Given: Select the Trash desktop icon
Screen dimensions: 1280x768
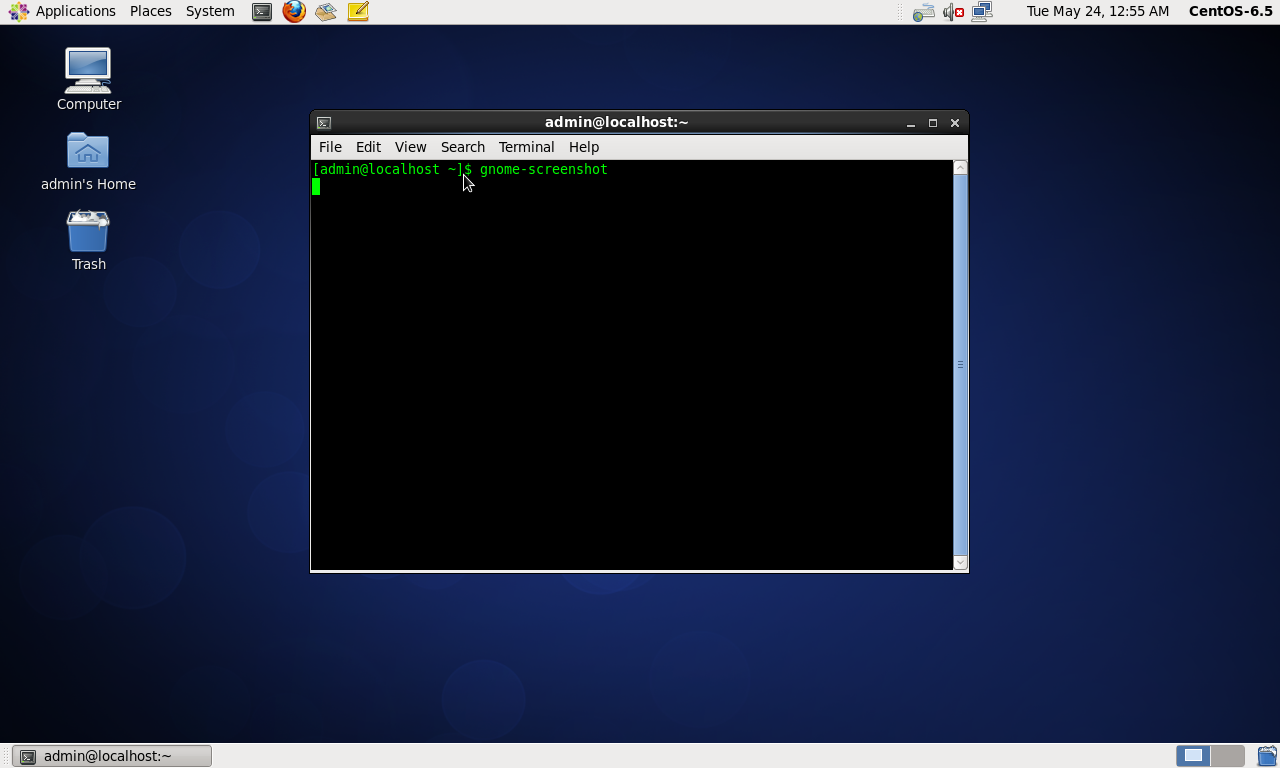Looking at the screenshot, I should point(88,240).
